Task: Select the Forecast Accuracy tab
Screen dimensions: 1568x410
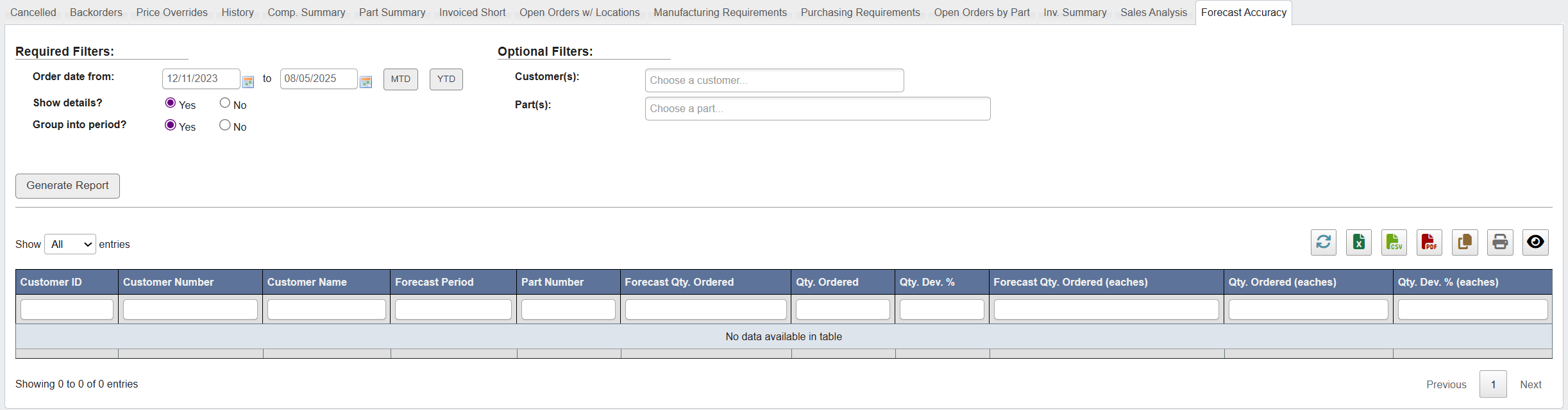Action: click(x=1244, y=12)
